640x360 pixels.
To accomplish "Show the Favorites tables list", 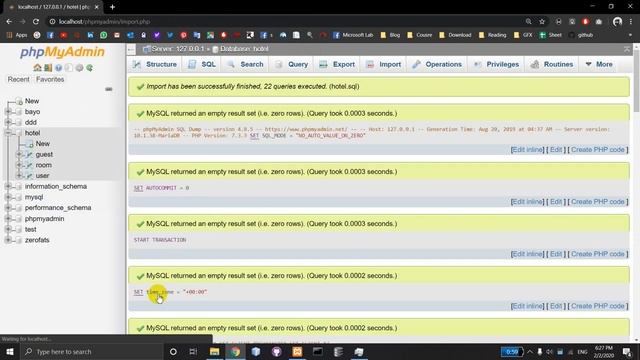I will tap(50, 79).
